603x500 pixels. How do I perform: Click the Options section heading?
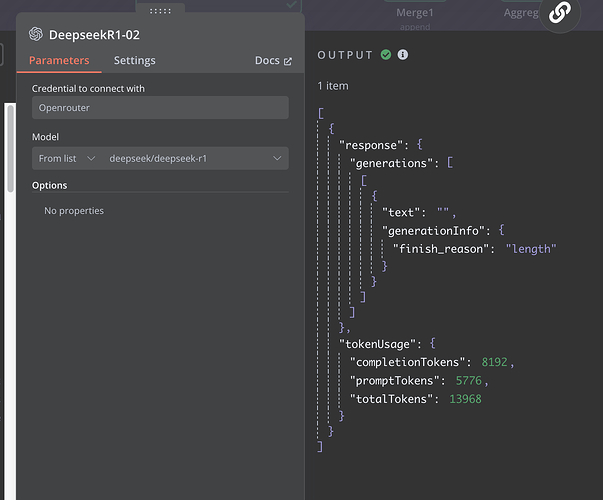(50, 185)
